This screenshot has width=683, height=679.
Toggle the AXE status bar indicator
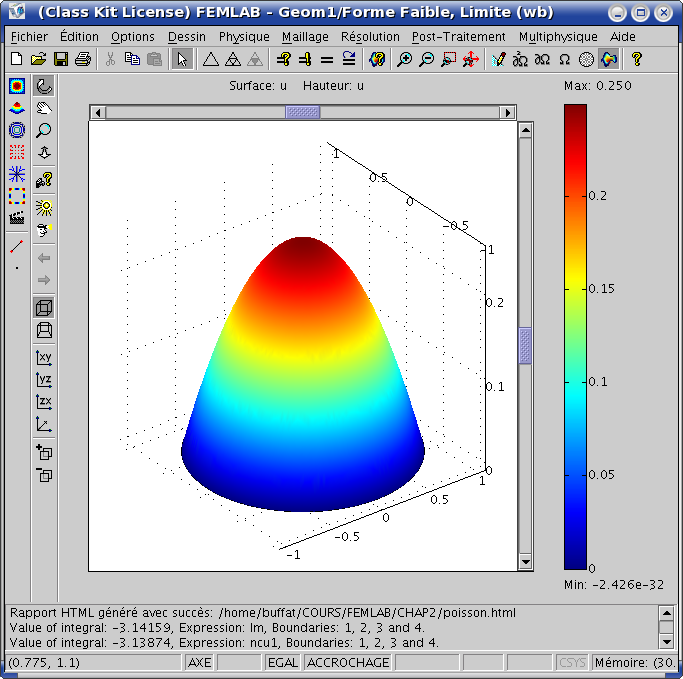click(199, 663)
